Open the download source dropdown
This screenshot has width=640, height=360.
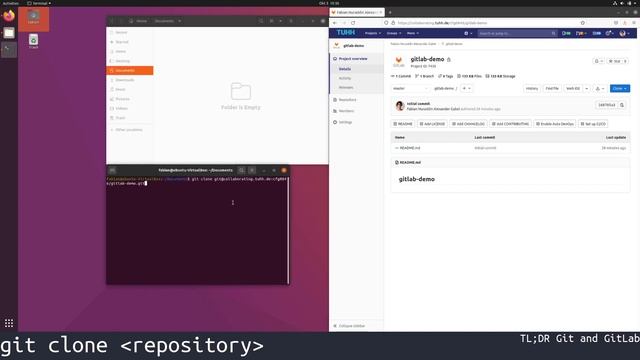(600, 88)
